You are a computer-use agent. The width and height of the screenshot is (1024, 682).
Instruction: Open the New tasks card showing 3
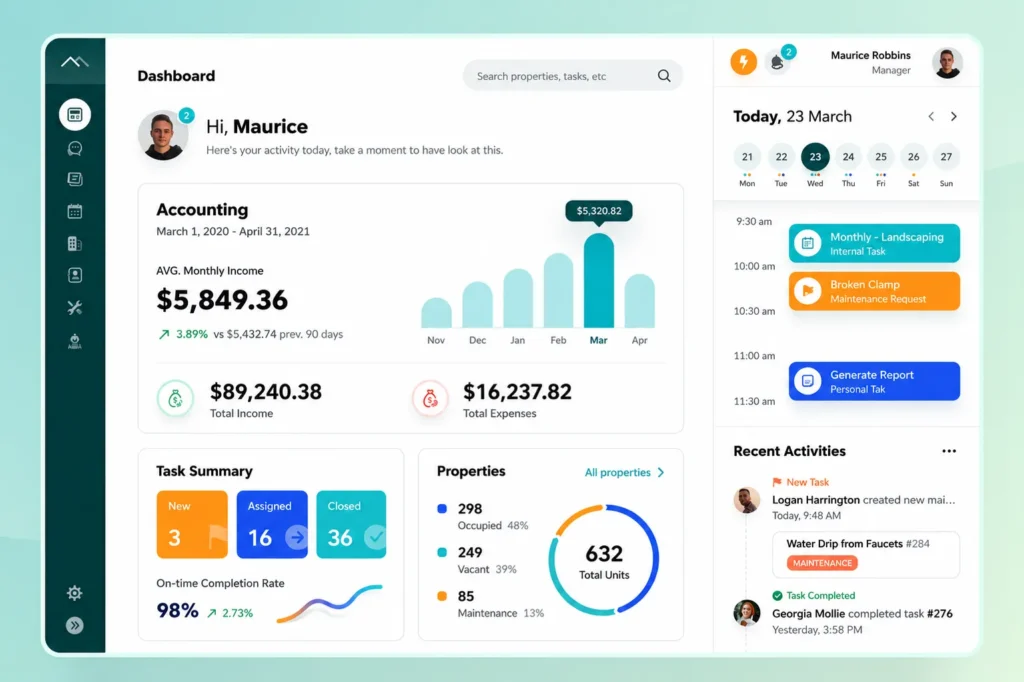pyautogui.click(x=192, y=525)
